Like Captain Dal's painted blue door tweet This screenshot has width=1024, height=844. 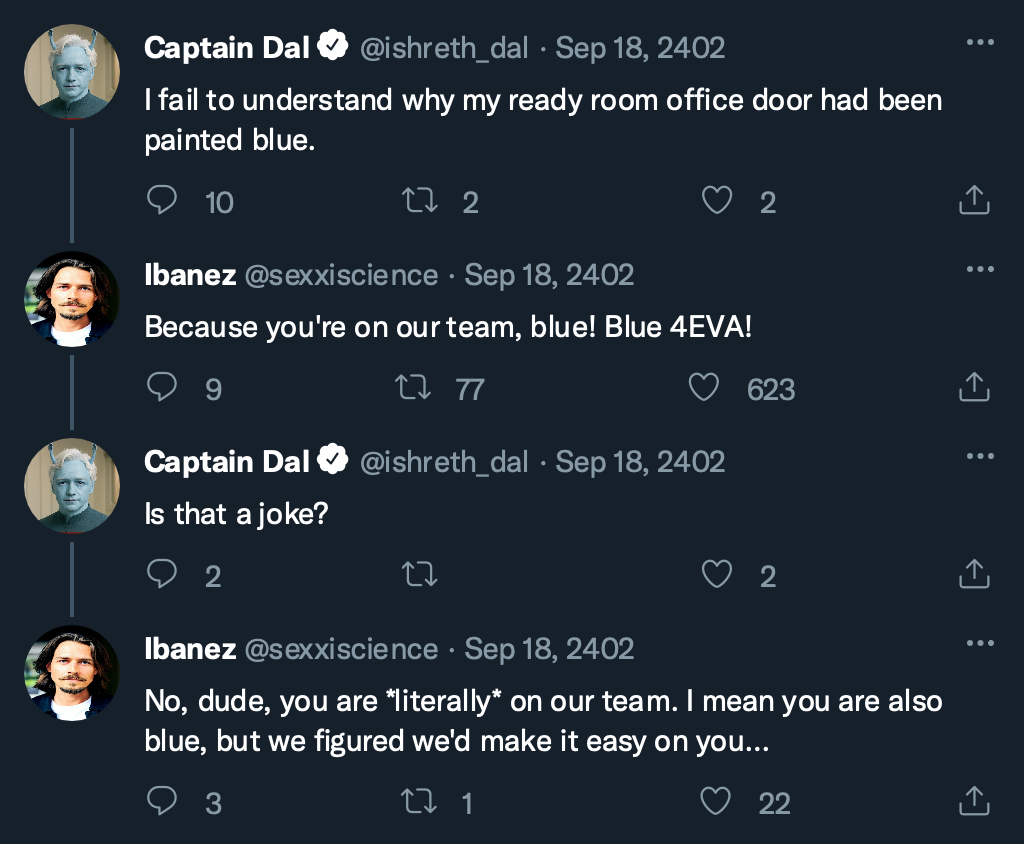717,201
